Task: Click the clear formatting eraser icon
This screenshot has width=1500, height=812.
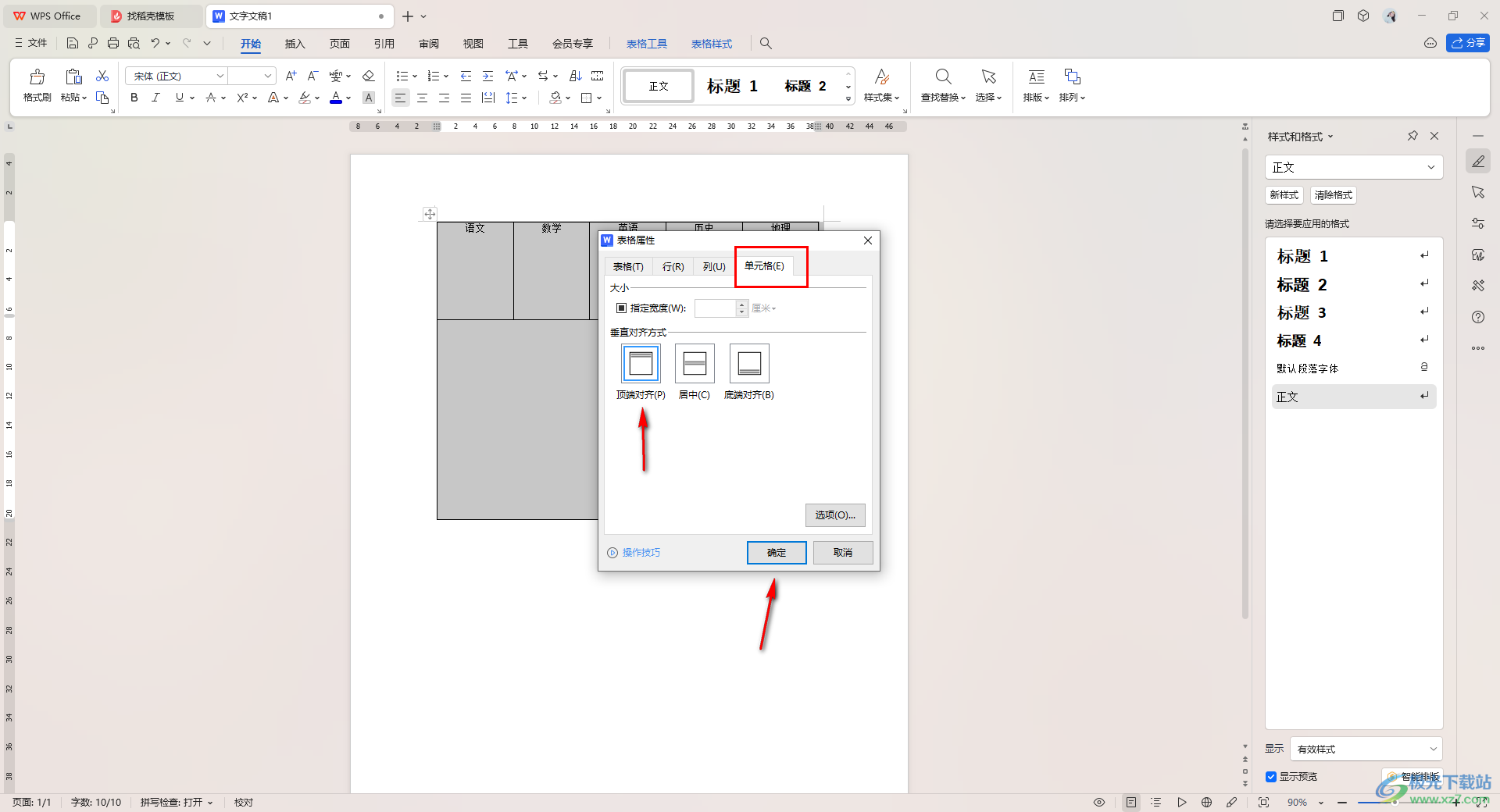Action: click(369, 76)
